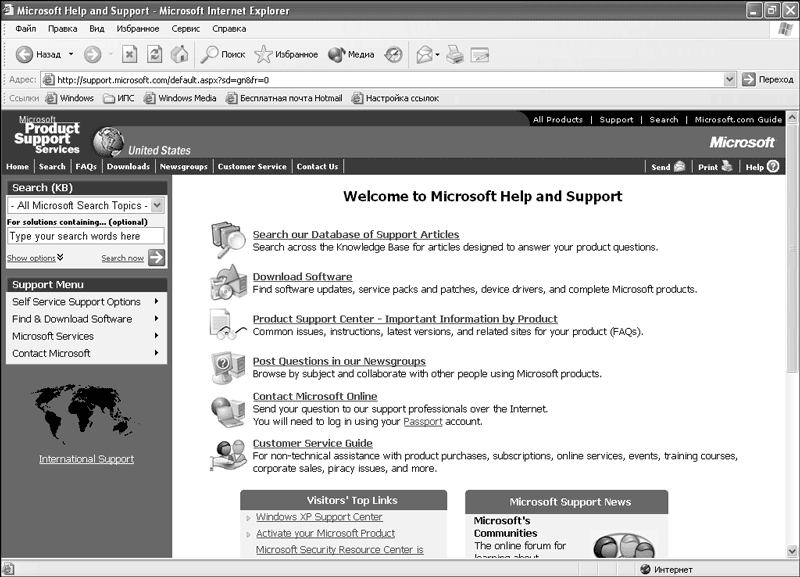The height and width of the screenshot is (577, 800).
Task: Open the Избранное menu in menu bar
Action: tap(138, 29)
